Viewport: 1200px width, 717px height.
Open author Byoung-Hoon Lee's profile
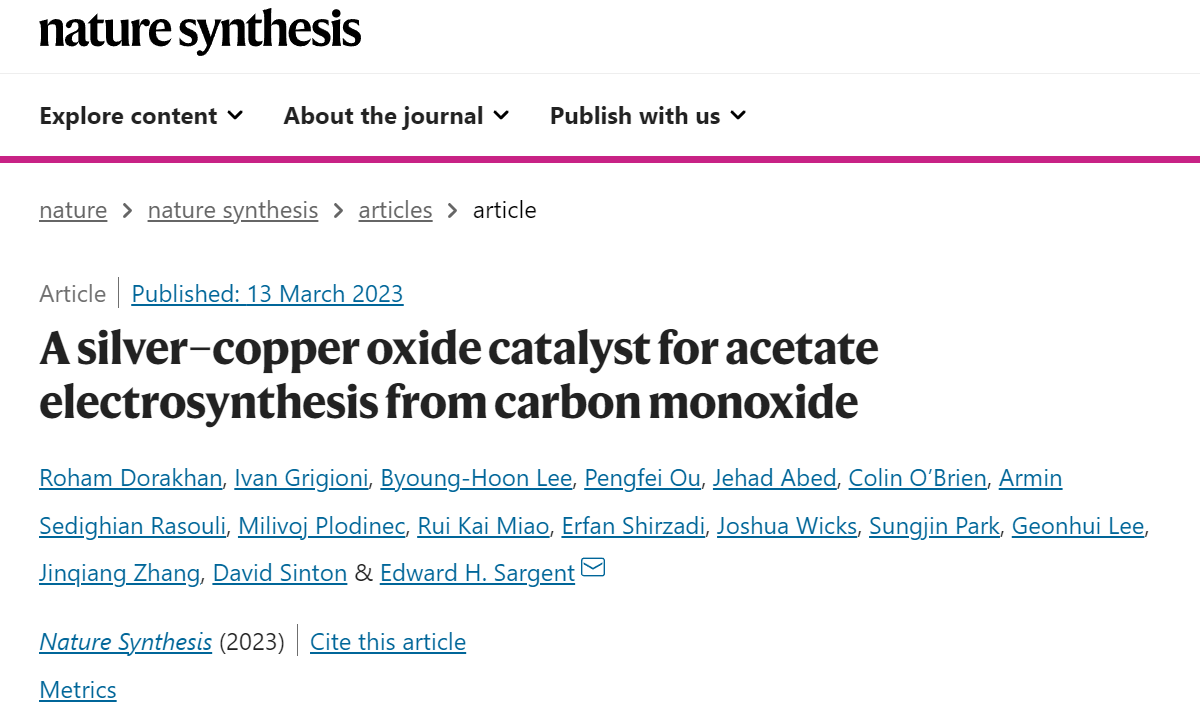pyautogui.click(x=476, y=478)
